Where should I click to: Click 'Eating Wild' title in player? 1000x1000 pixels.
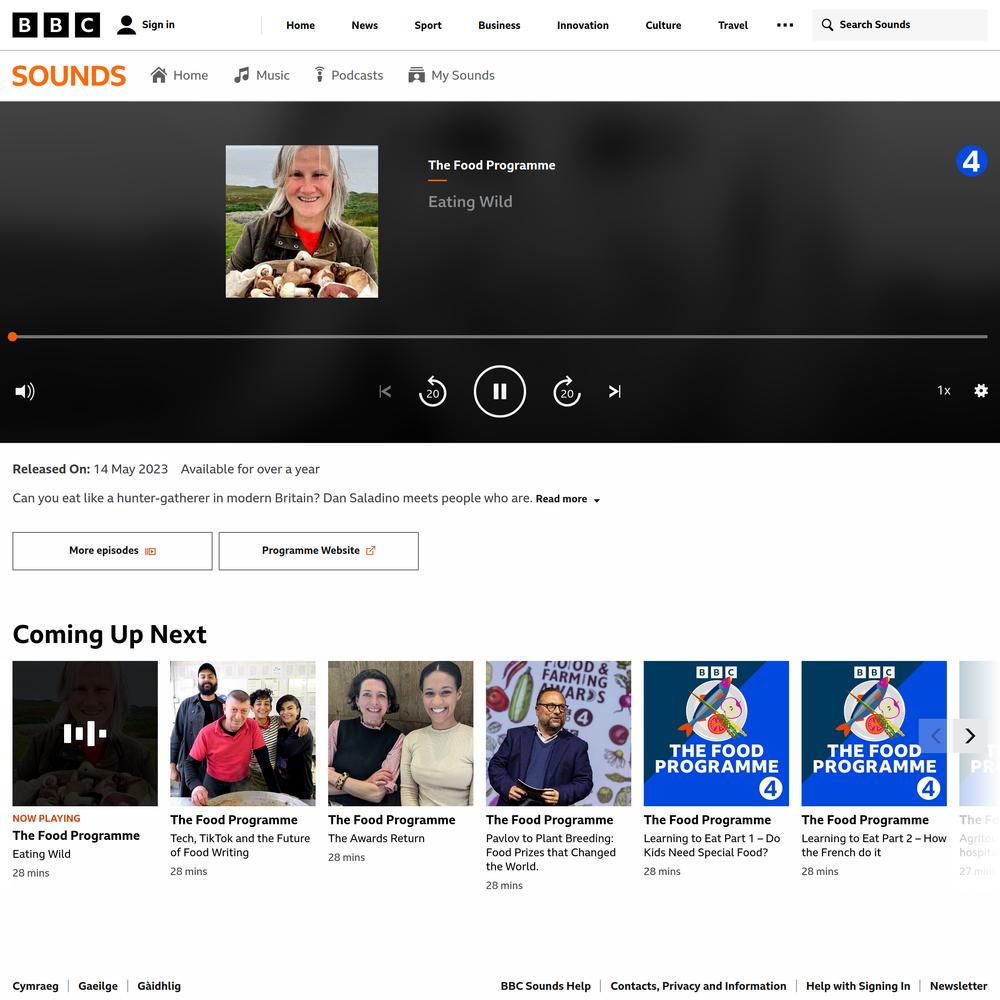(470, 202)
